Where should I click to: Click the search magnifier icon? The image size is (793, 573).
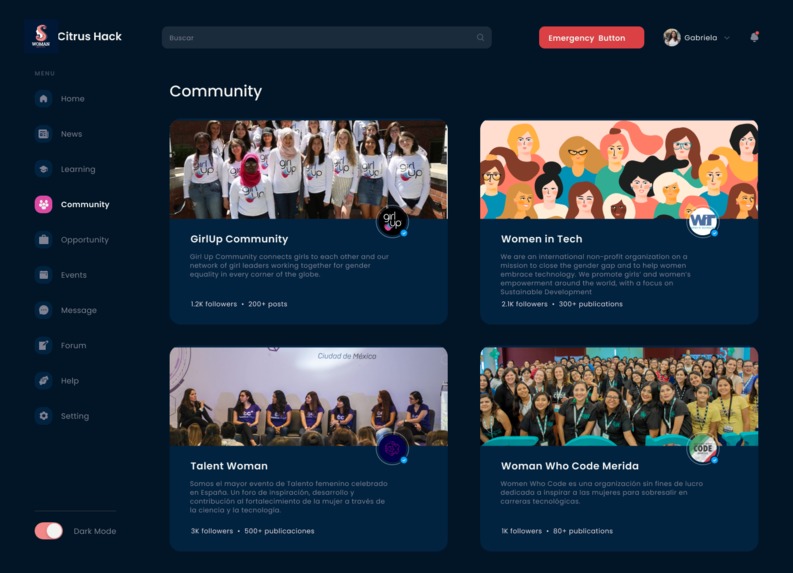point(480,37)
